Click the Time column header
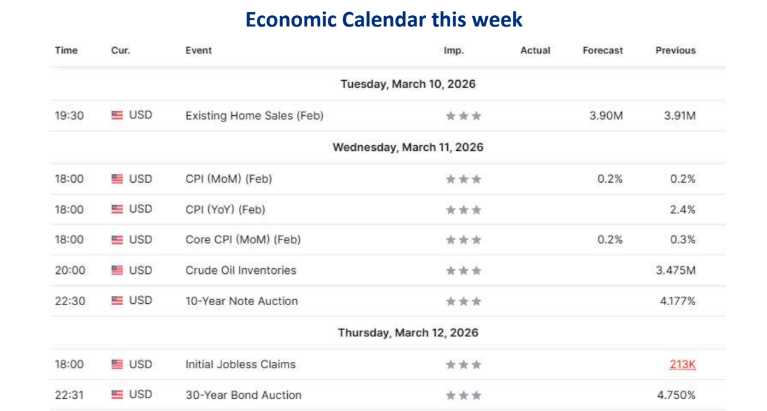Screen dimensions: 767x411 pos(66,50)
